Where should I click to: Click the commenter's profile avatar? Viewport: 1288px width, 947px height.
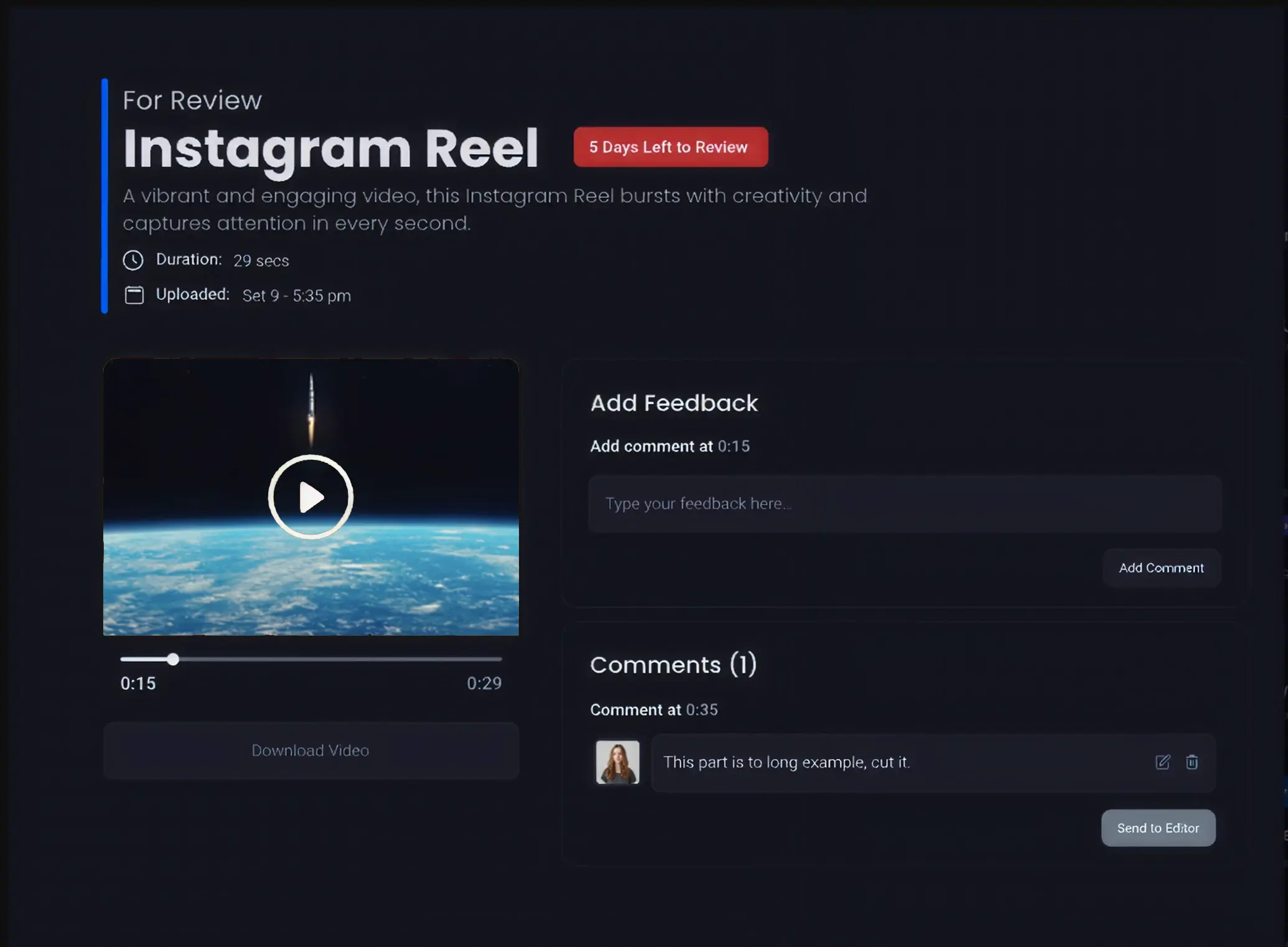coord(617,762)
